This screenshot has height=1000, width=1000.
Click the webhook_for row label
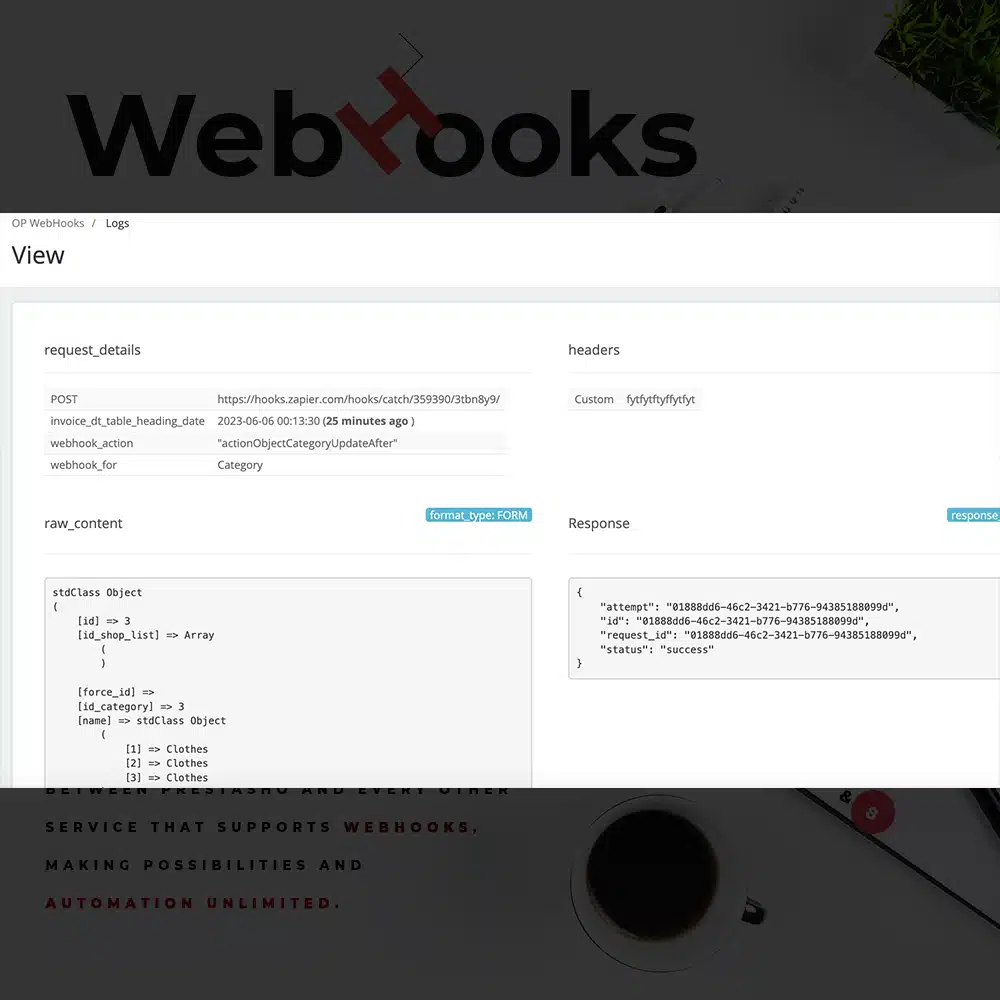click(x=84, y=465)
